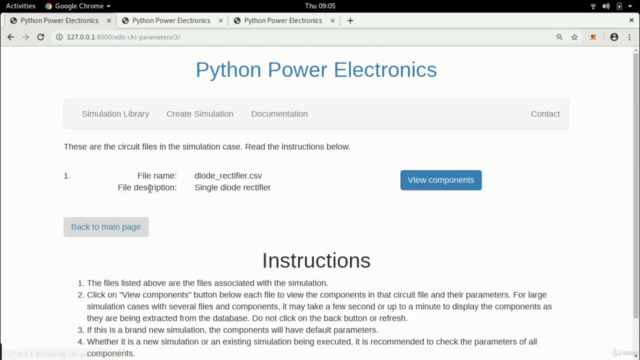Viewport: 640px width, 360px height.
Task: Click the battery status icon in top bar
Action: (619, 6)
